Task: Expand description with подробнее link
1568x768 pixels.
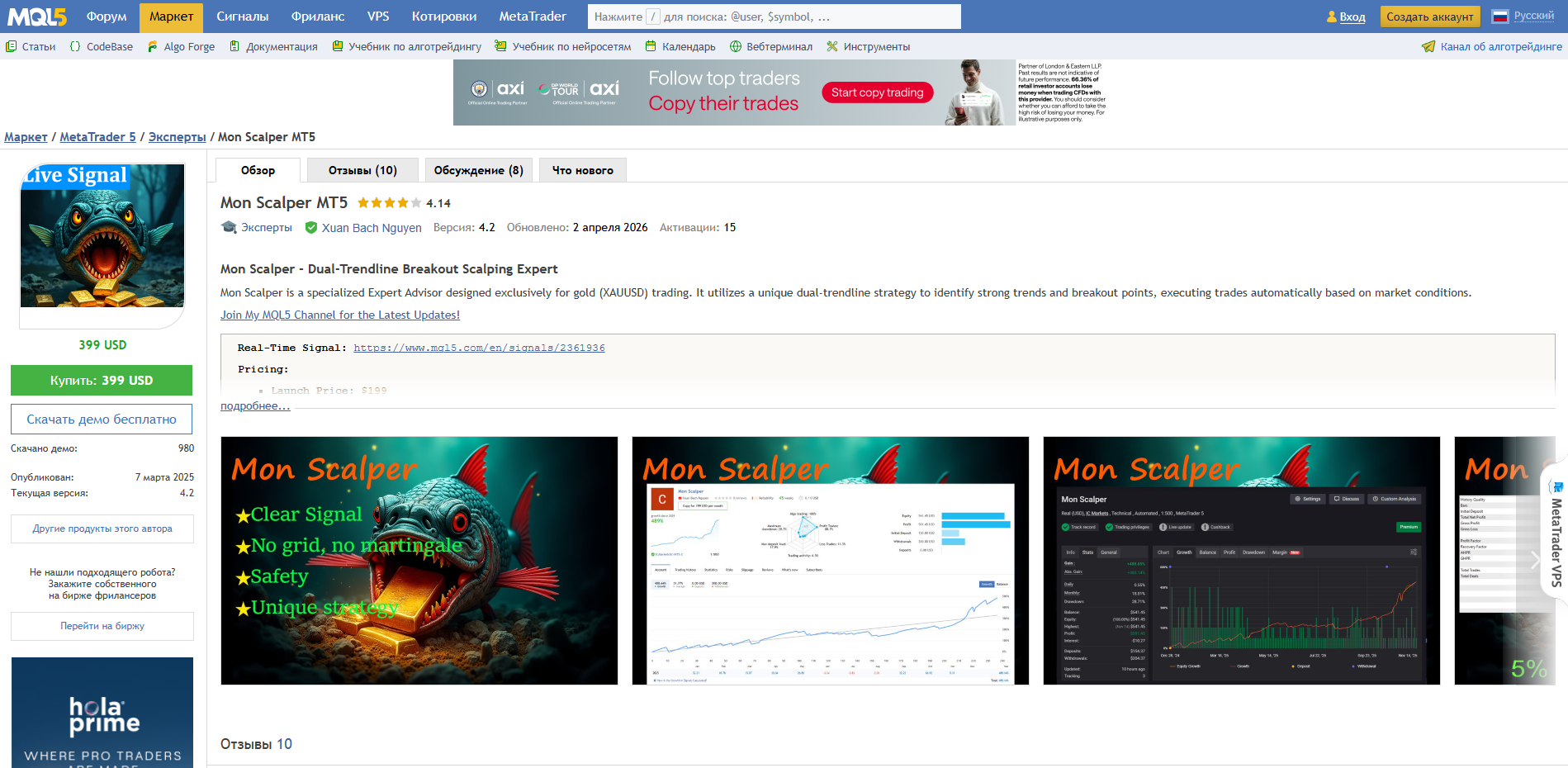Action: click(x=255, y=405)
